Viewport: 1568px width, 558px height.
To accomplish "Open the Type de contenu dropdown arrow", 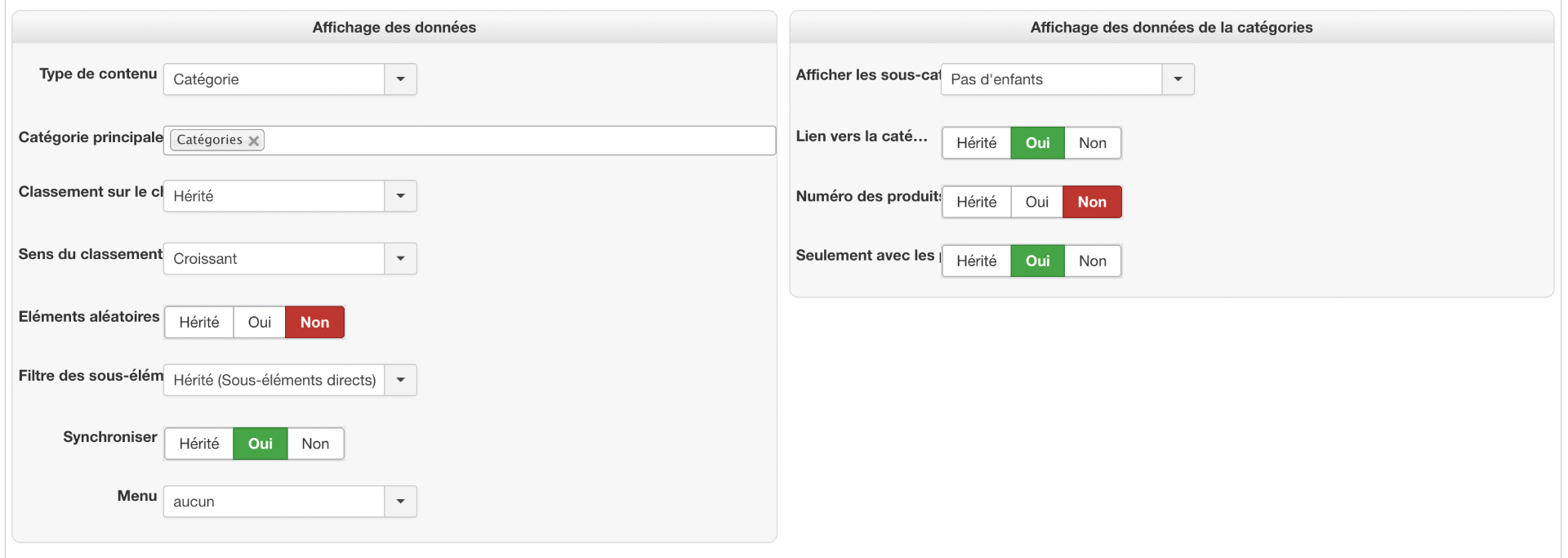I will (400, 79).
